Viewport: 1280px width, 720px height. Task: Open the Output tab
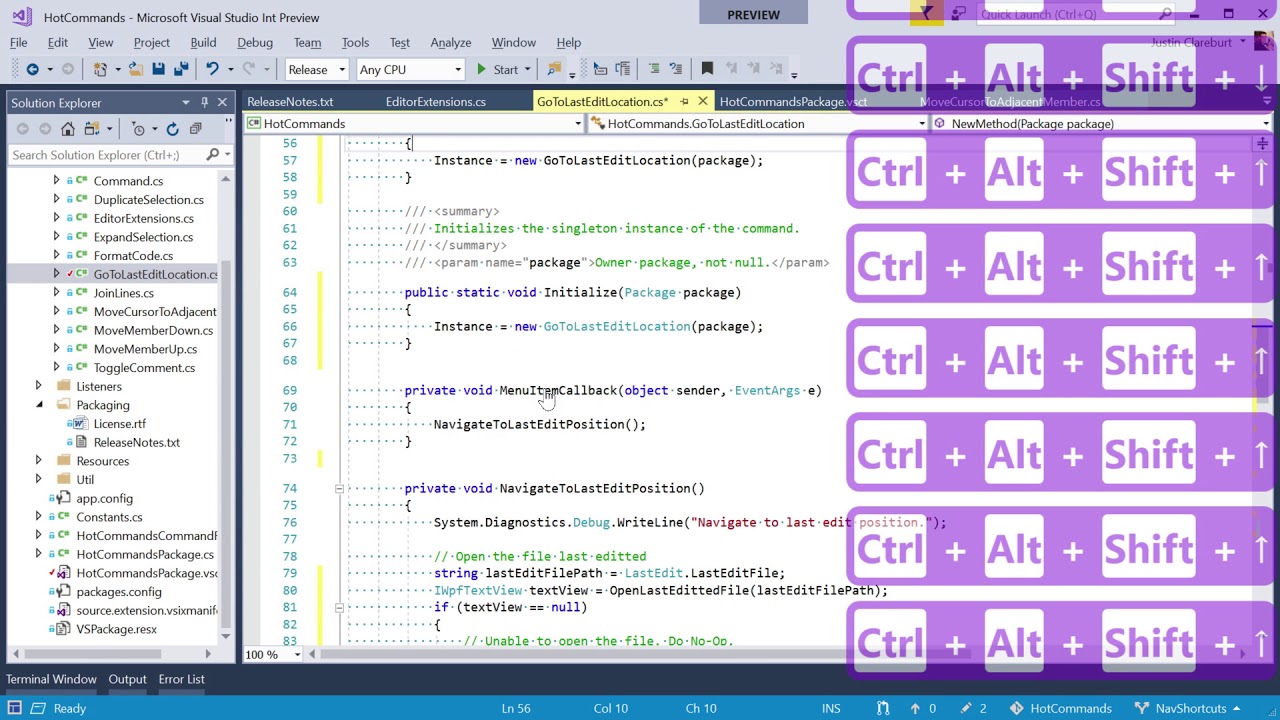tap(127, 679)
